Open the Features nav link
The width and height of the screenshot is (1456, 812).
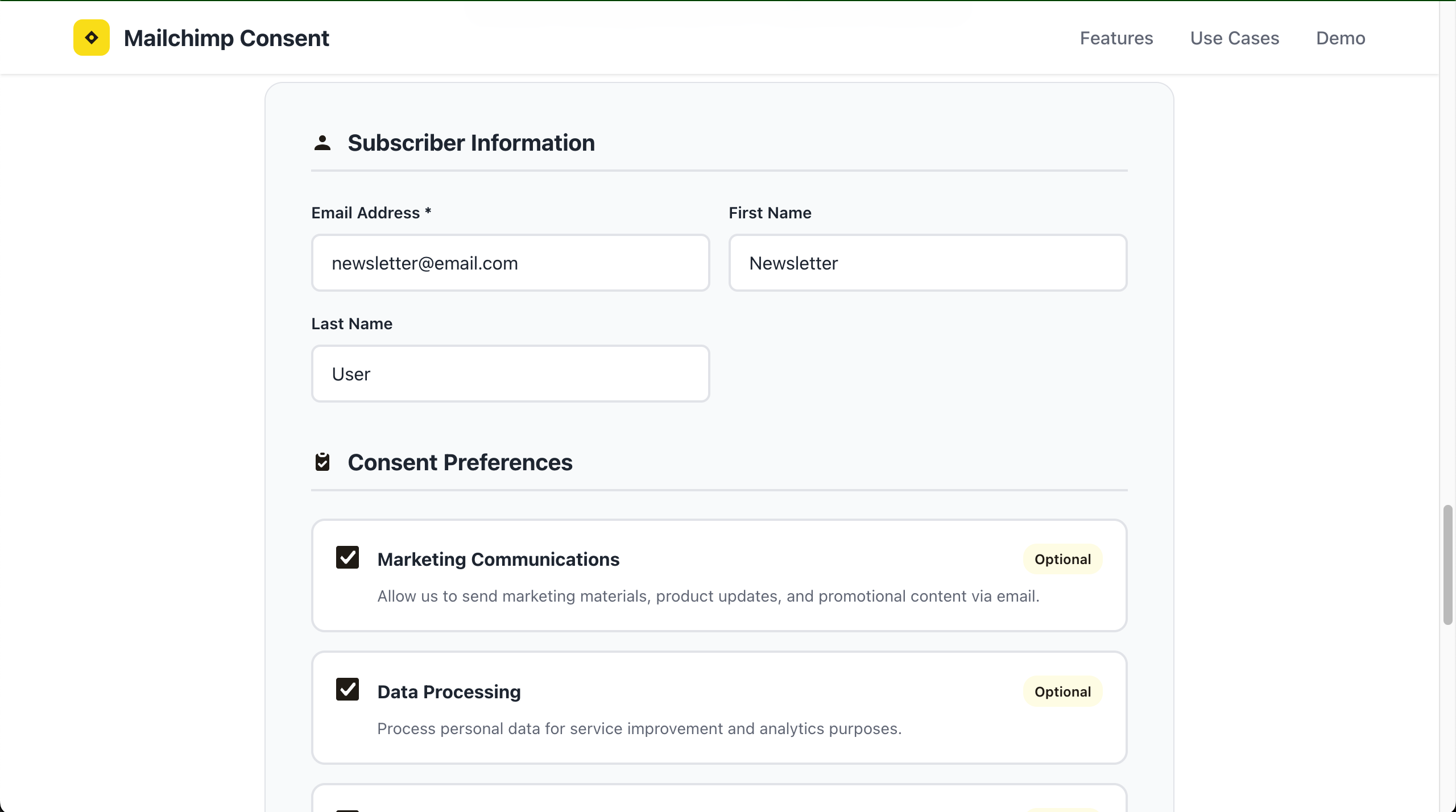[1116, 38]
